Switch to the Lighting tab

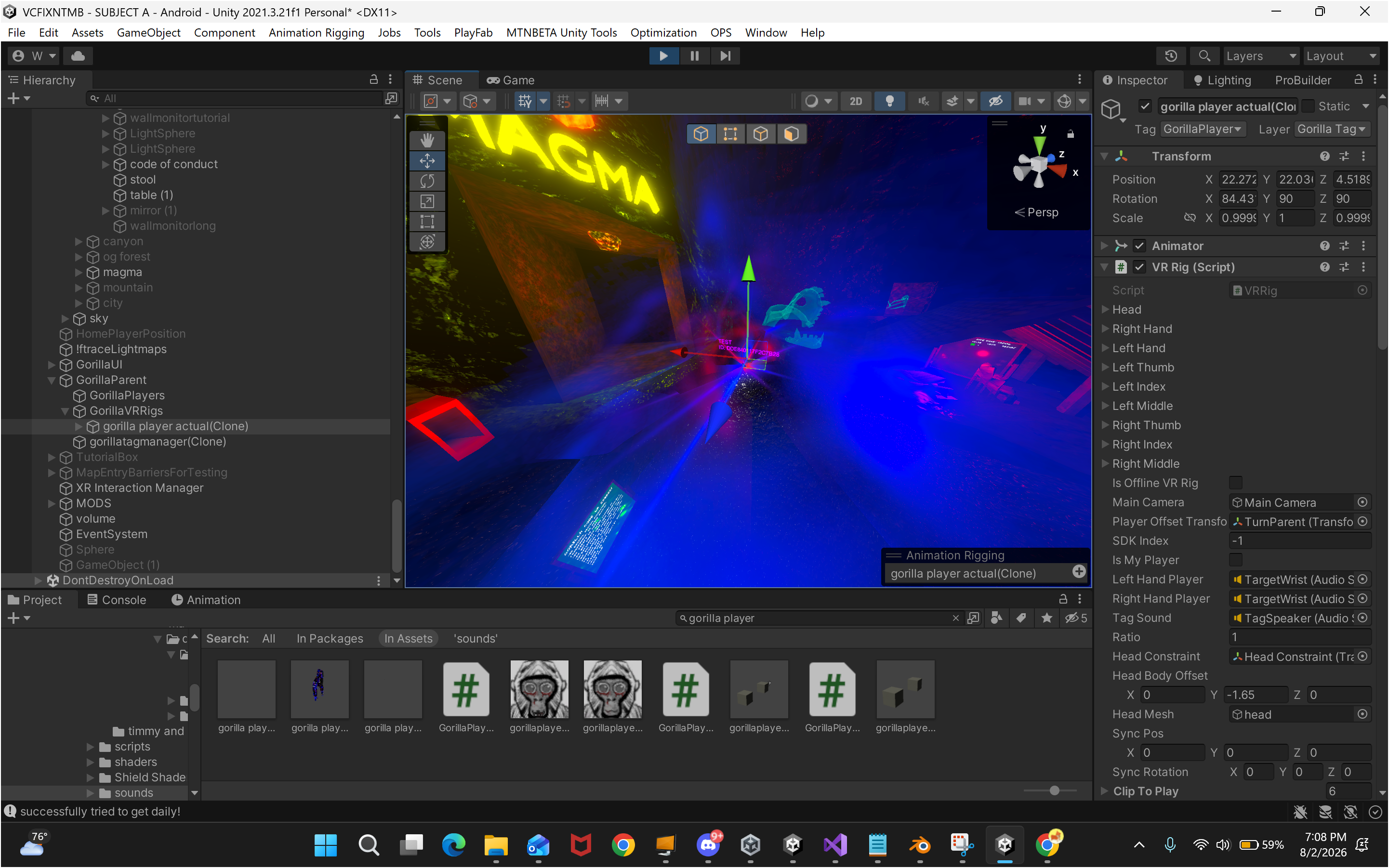click(1222, 80)
